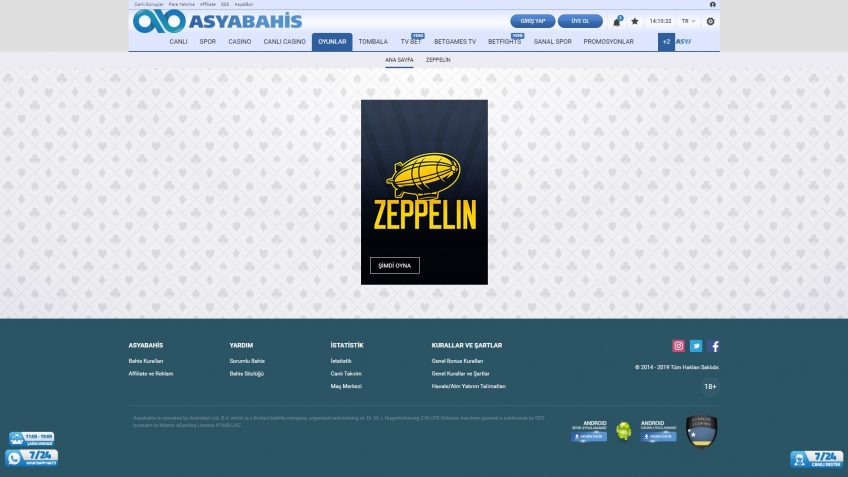Screen dimensions: 848x477
Task: Expand the +2 more menu items
Action: click(666, 42)
